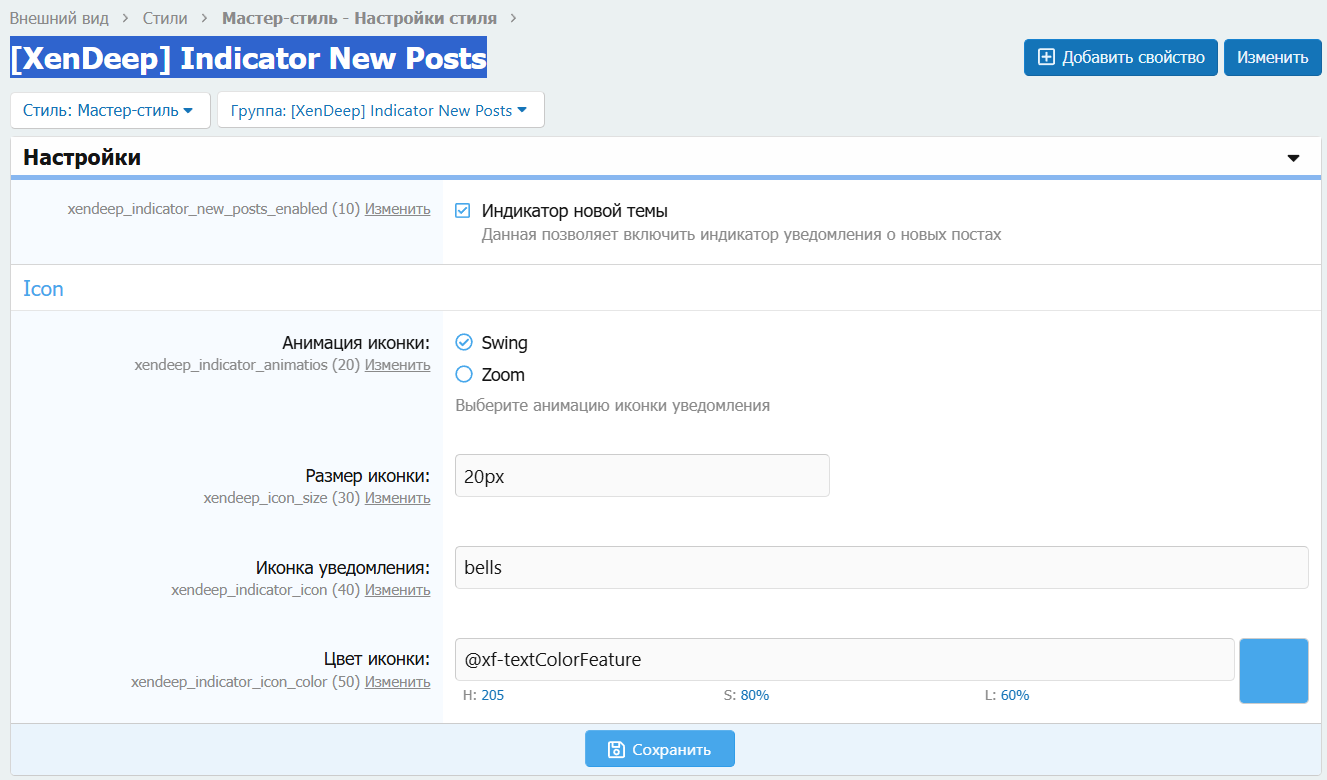Screen dimensions: 1327x780
Task: Click the floppy disk icon on Сохранить
Action: [617, 749]
